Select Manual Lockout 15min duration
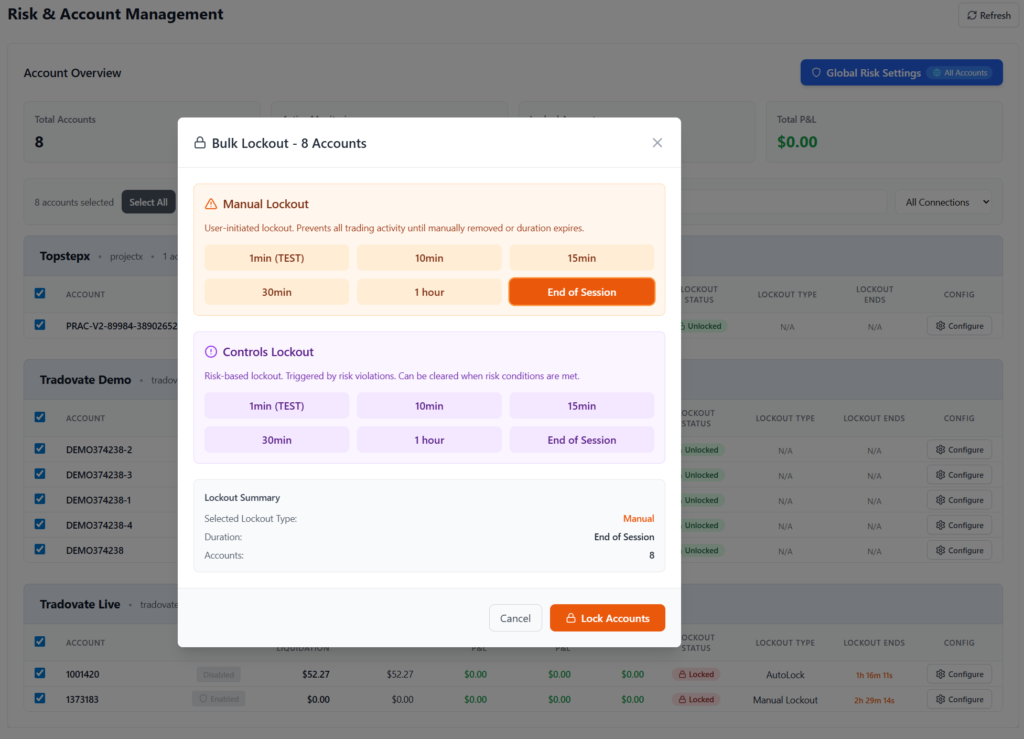The width and height of the screenshot is (1024, 739). tap(581, 258)
